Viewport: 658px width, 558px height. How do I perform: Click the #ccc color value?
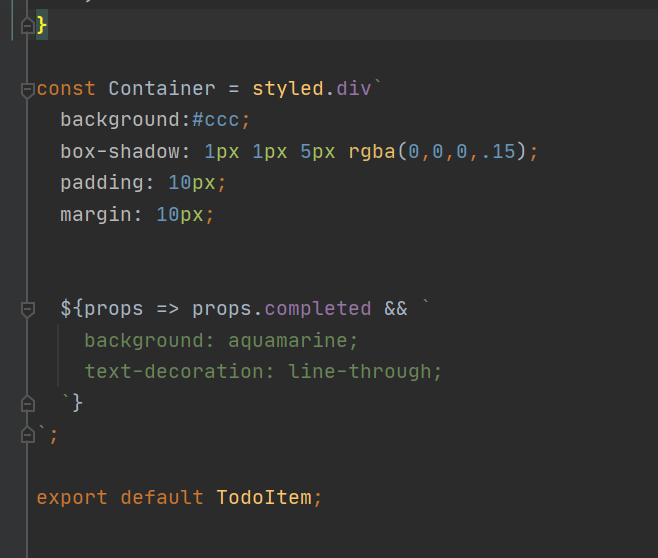pyautogui.click(x=215, y=120)
